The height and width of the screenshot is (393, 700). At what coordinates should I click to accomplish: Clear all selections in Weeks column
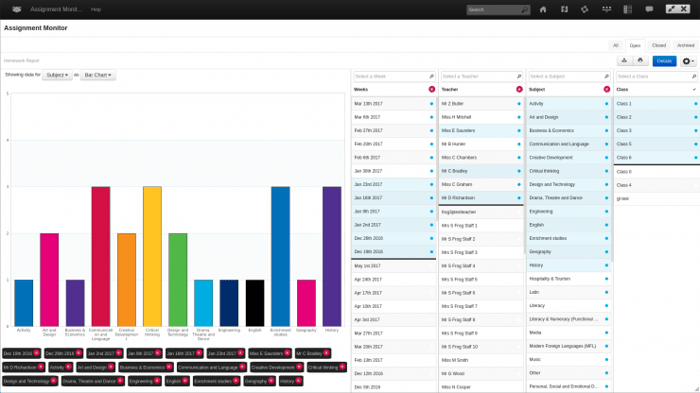pos(432,89)
